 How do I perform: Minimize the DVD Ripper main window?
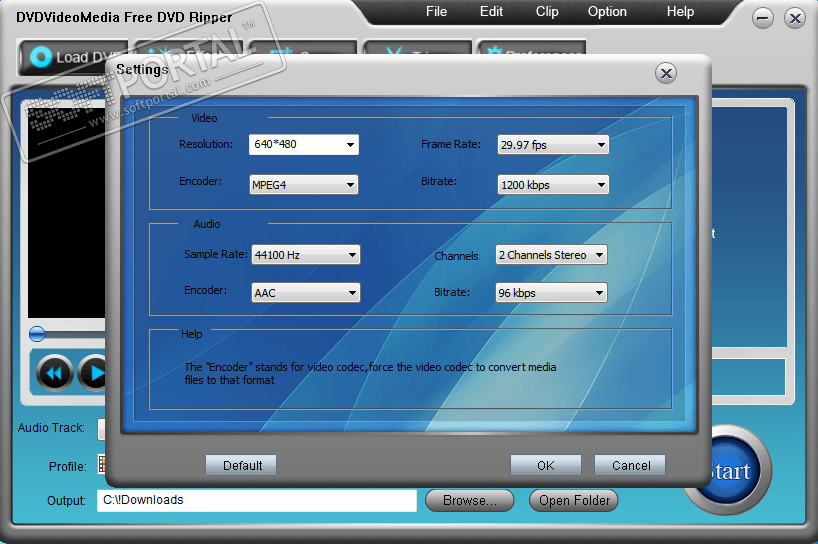(x=762, y=19)
